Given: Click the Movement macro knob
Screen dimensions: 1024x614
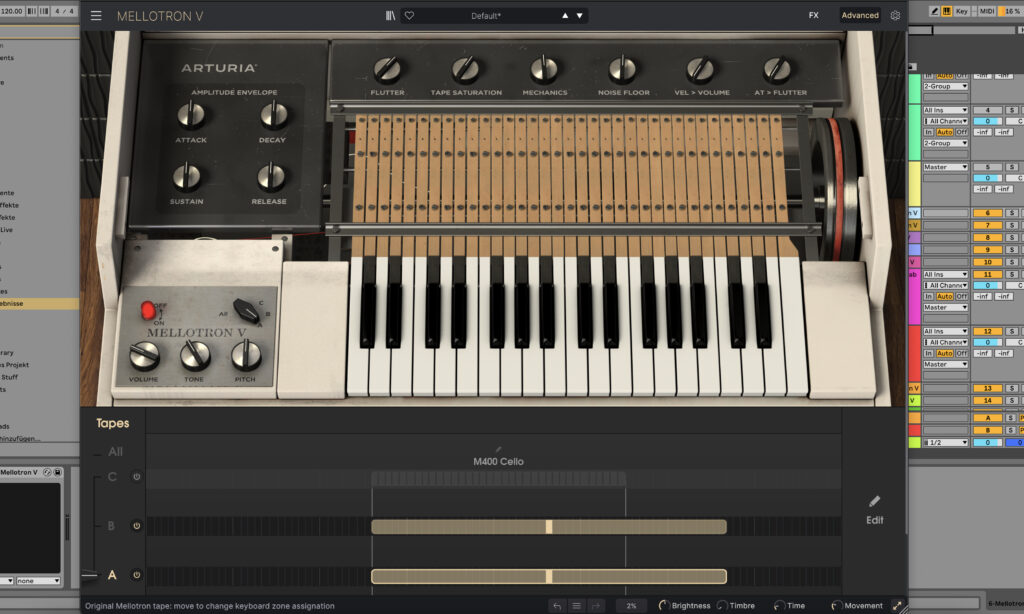Looking at the screenshot, I should click(837, 606).
